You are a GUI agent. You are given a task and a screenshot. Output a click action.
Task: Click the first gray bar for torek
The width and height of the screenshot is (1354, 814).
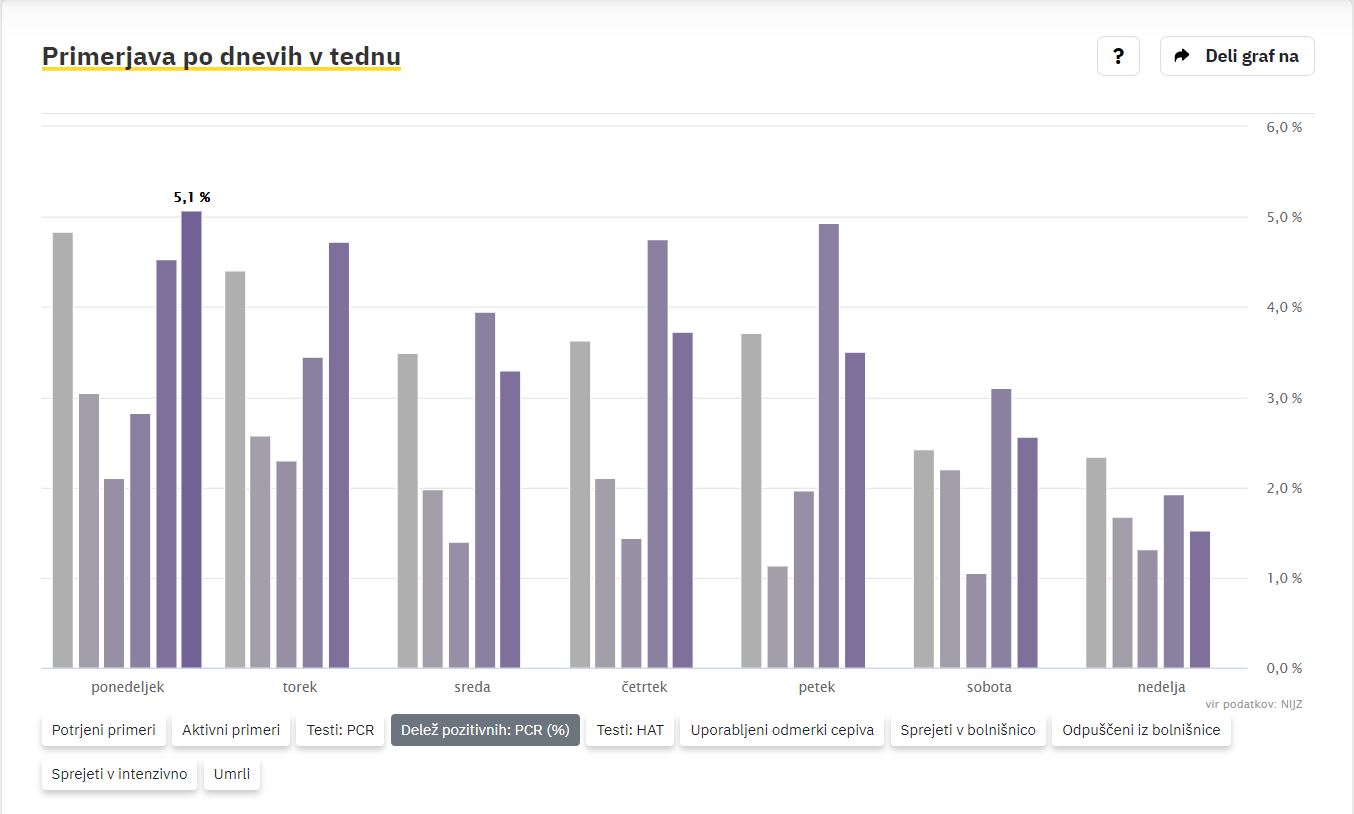pyautogui.click(x=235, y=470)
